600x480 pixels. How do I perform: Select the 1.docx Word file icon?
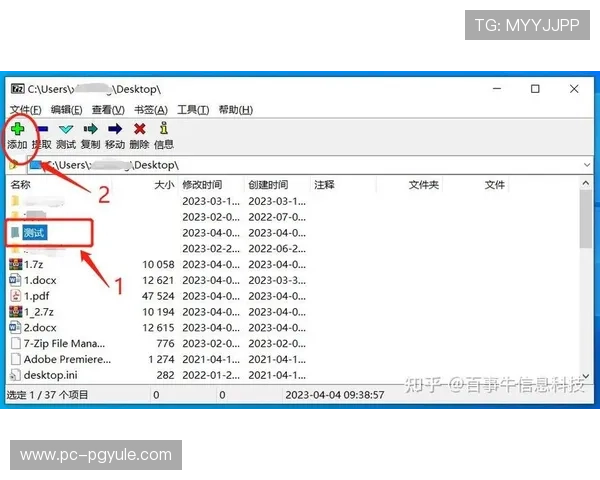coord(15,280)
